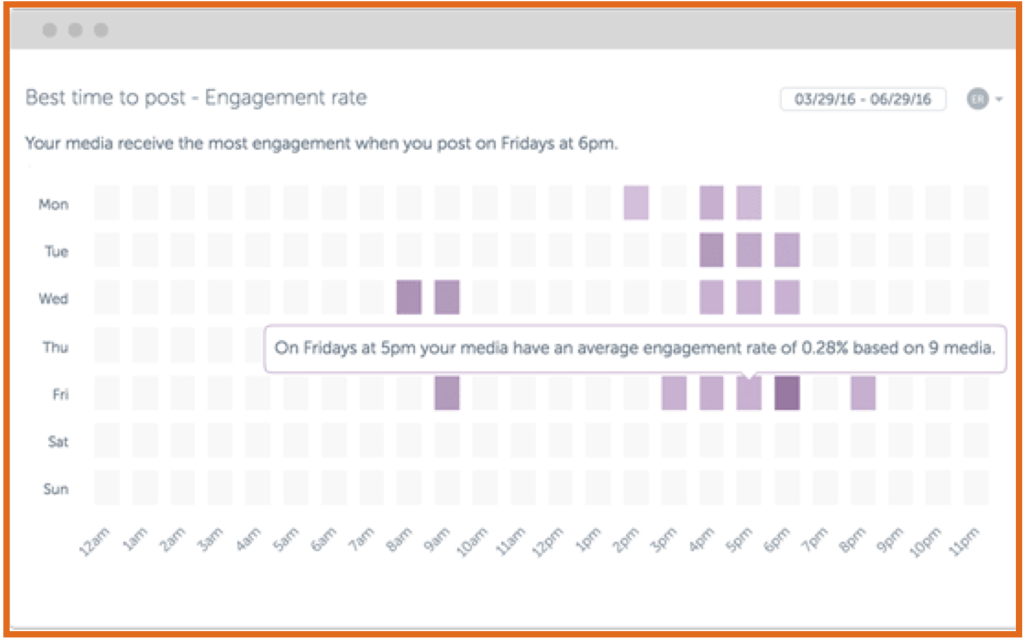The height and width of the screenshot is (640, 1024).
Task: Select the Friday 5pm cell under tooltip pointer
Action: [749, 395]
